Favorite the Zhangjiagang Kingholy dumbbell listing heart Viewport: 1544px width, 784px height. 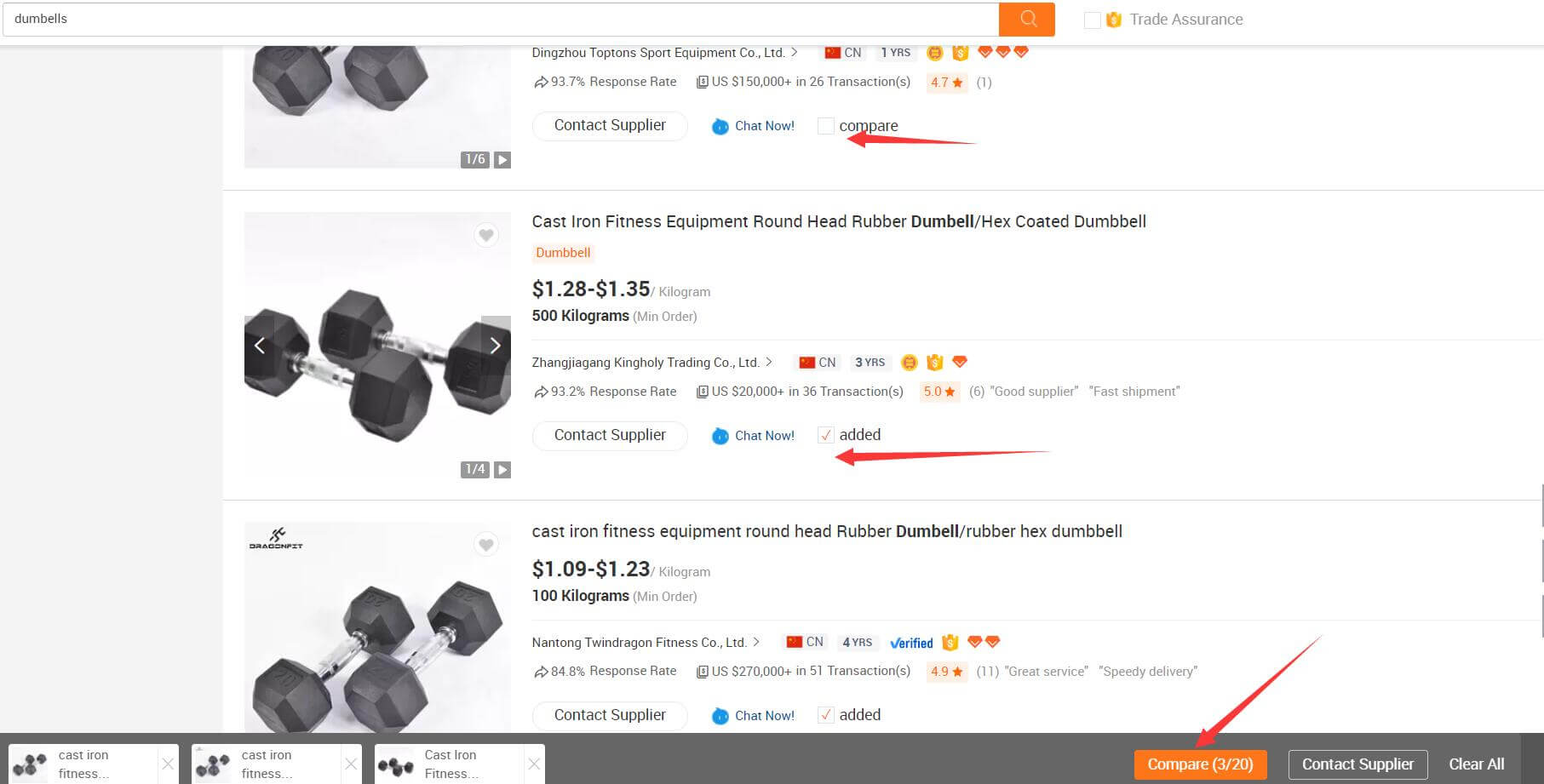coord(486,235)
